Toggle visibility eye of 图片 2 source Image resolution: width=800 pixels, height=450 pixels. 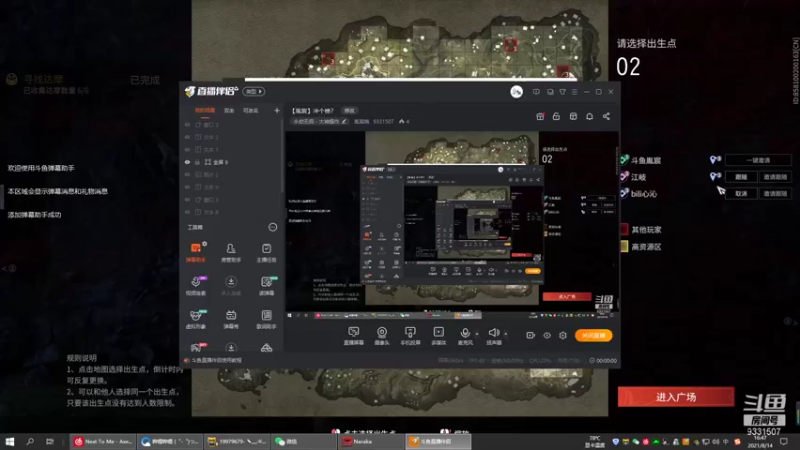pyautogui.click(x=187, y=174)
